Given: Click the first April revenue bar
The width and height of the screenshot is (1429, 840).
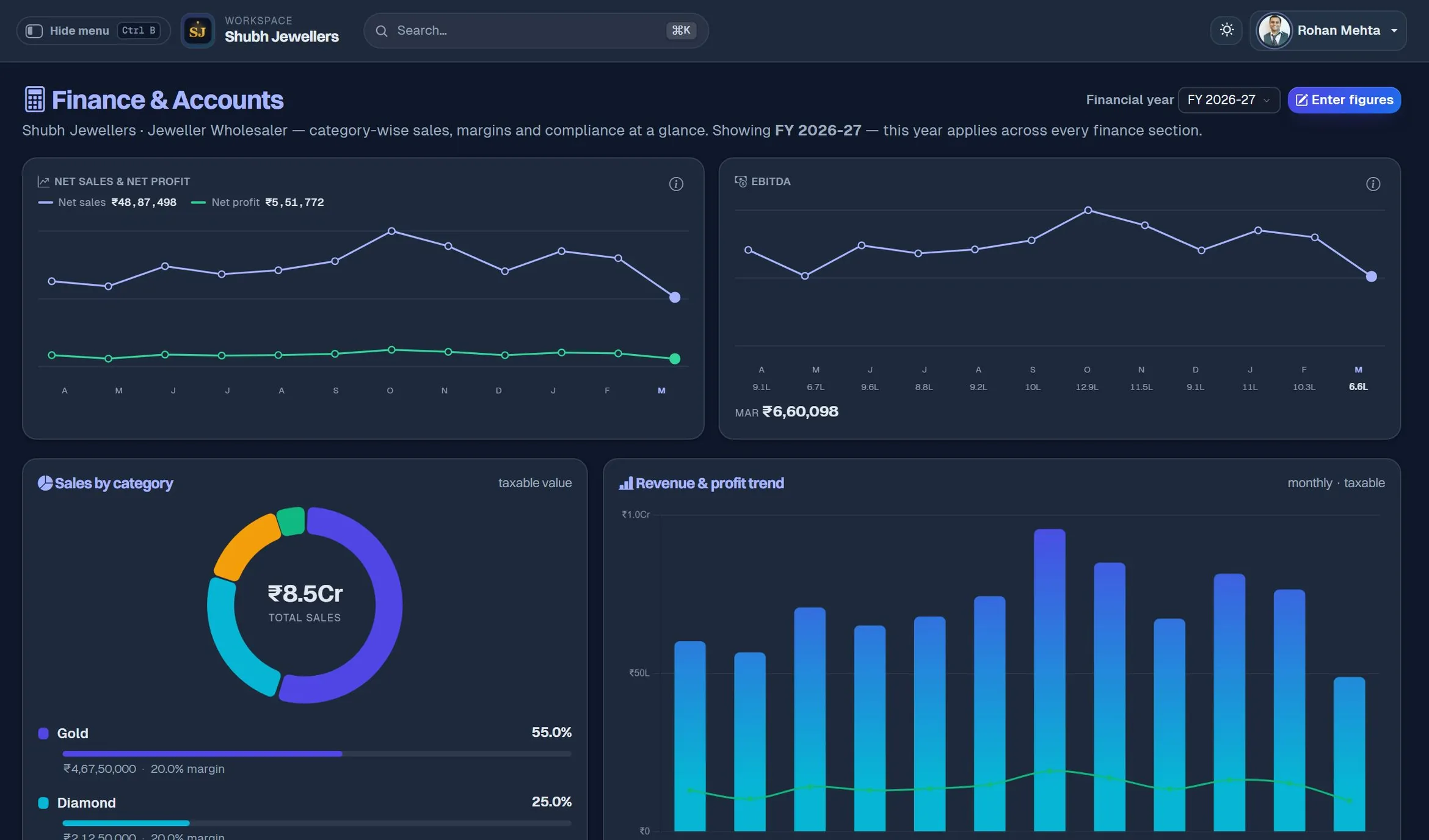Looking at the screenshot, I should [x=689, y=736].
